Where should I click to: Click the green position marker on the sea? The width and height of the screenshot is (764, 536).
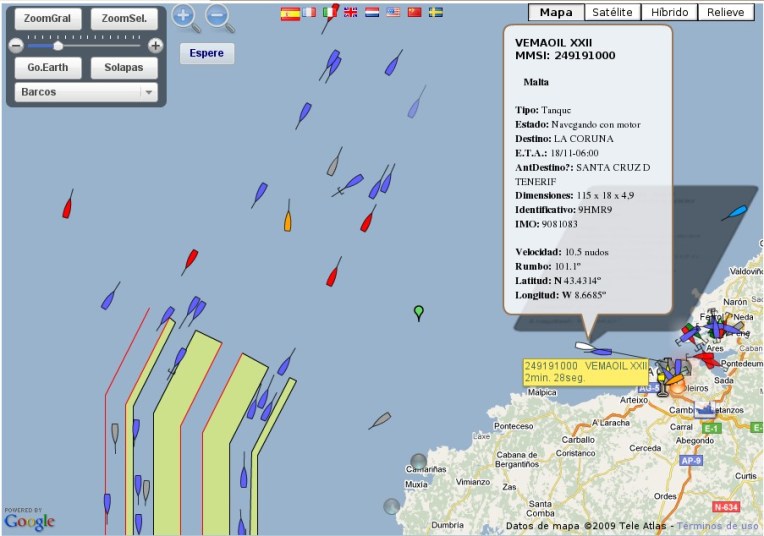click(x=419, y=312)
